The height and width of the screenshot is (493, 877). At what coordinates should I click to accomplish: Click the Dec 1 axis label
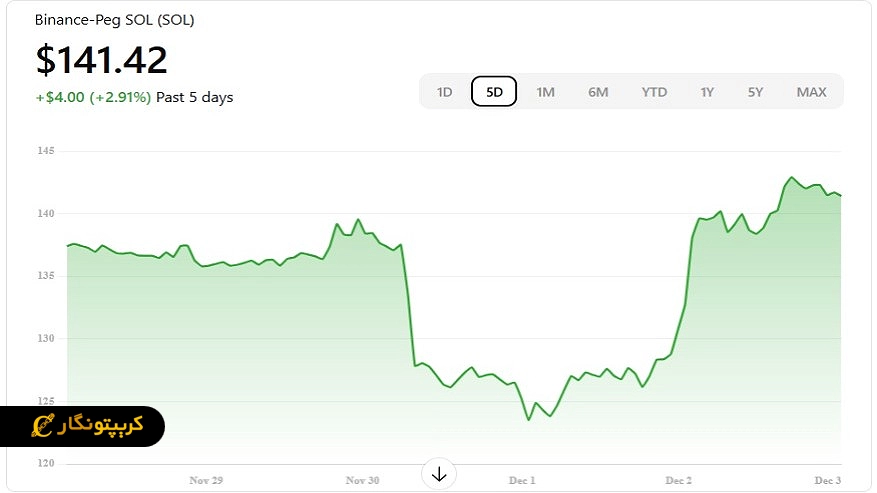point(522,481)
